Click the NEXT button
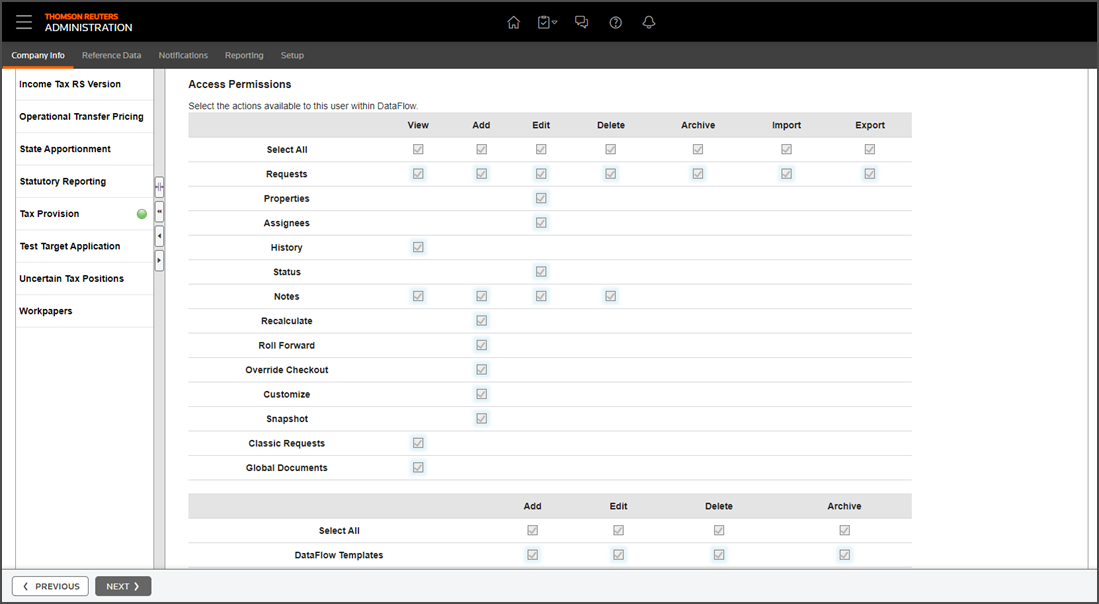1099x604 pixels. 123,586
